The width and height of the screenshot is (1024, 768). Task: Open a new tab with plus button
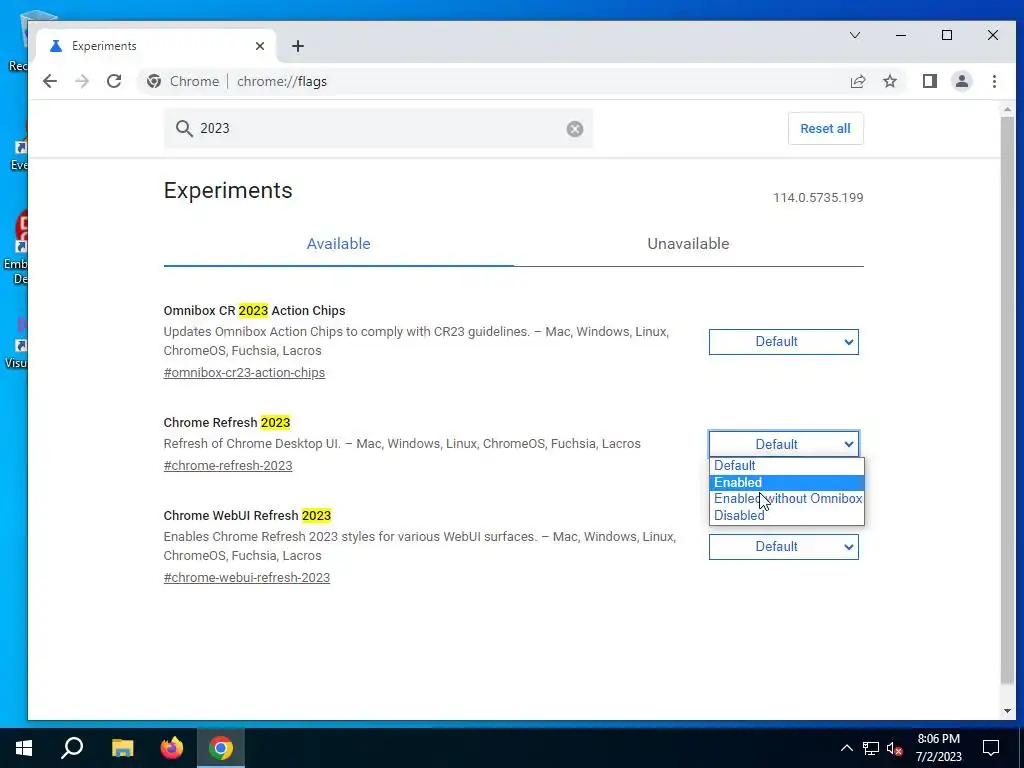(x=298, y=46)
